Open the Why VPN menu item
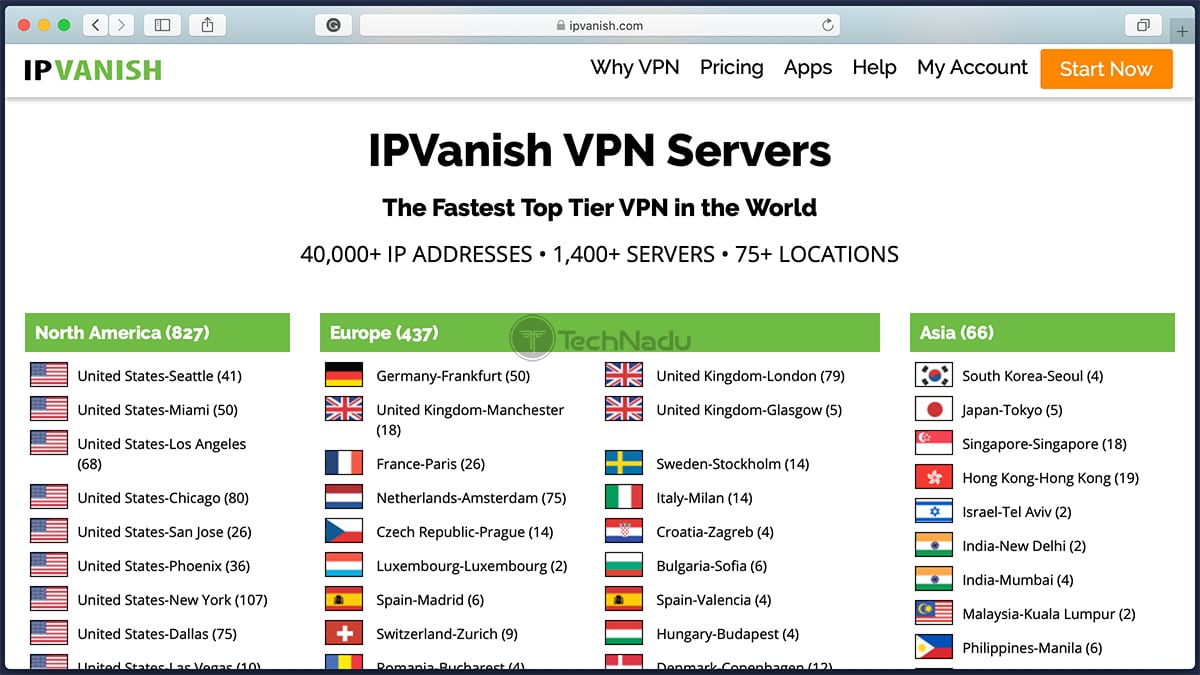 point(635,68)
